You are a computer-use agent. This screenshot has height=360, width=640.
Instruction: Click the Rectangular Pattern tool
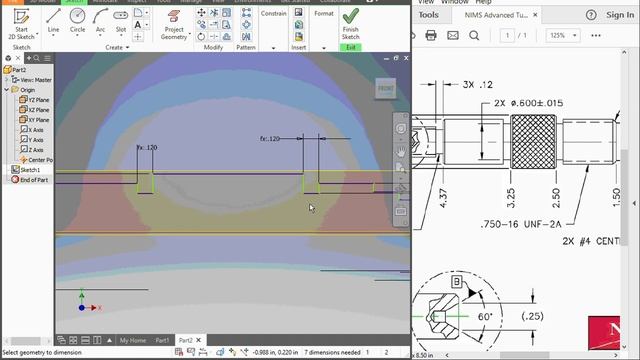coord(246,13)
